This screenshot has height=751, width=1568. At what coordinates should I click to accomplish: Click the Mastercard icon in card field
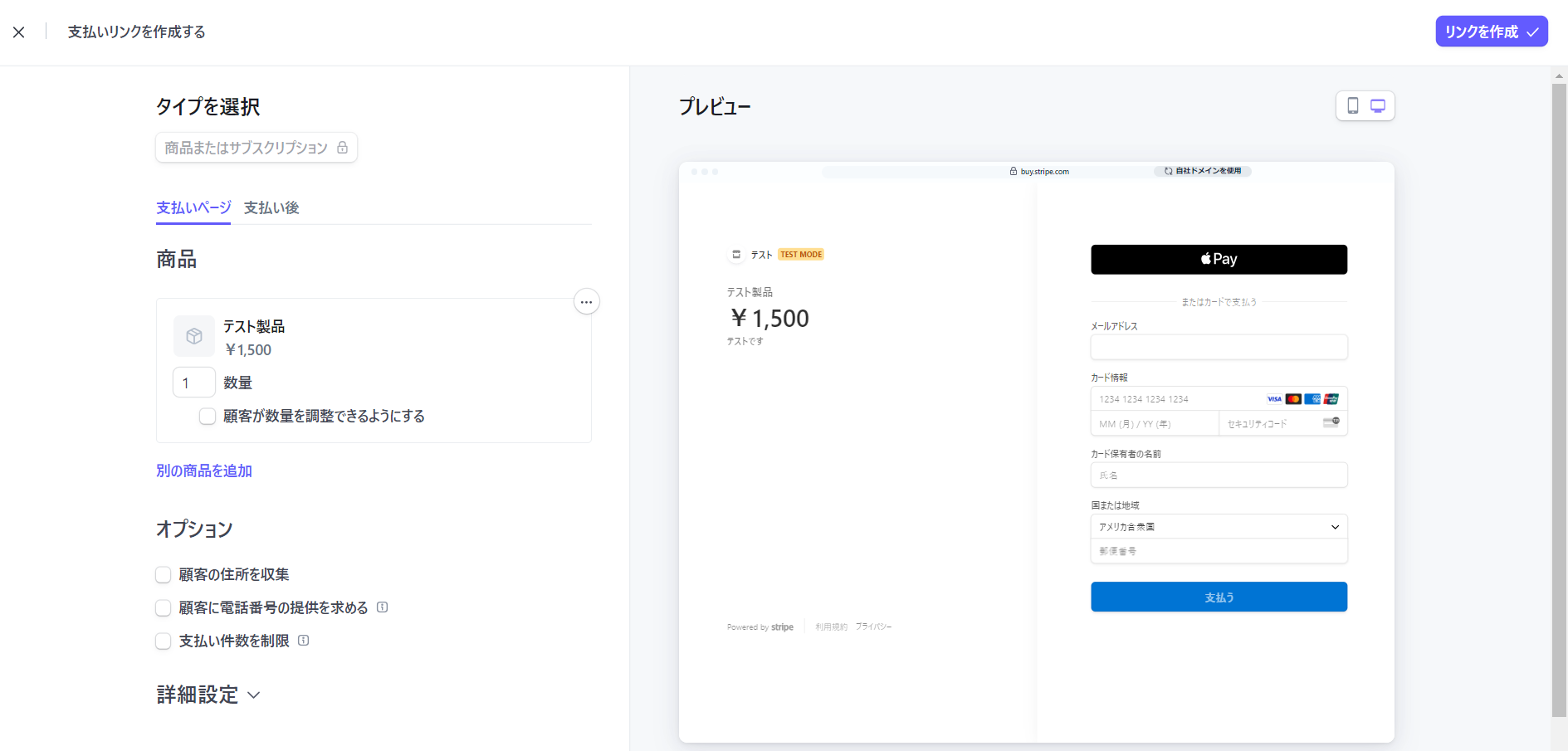(1293, 399)
